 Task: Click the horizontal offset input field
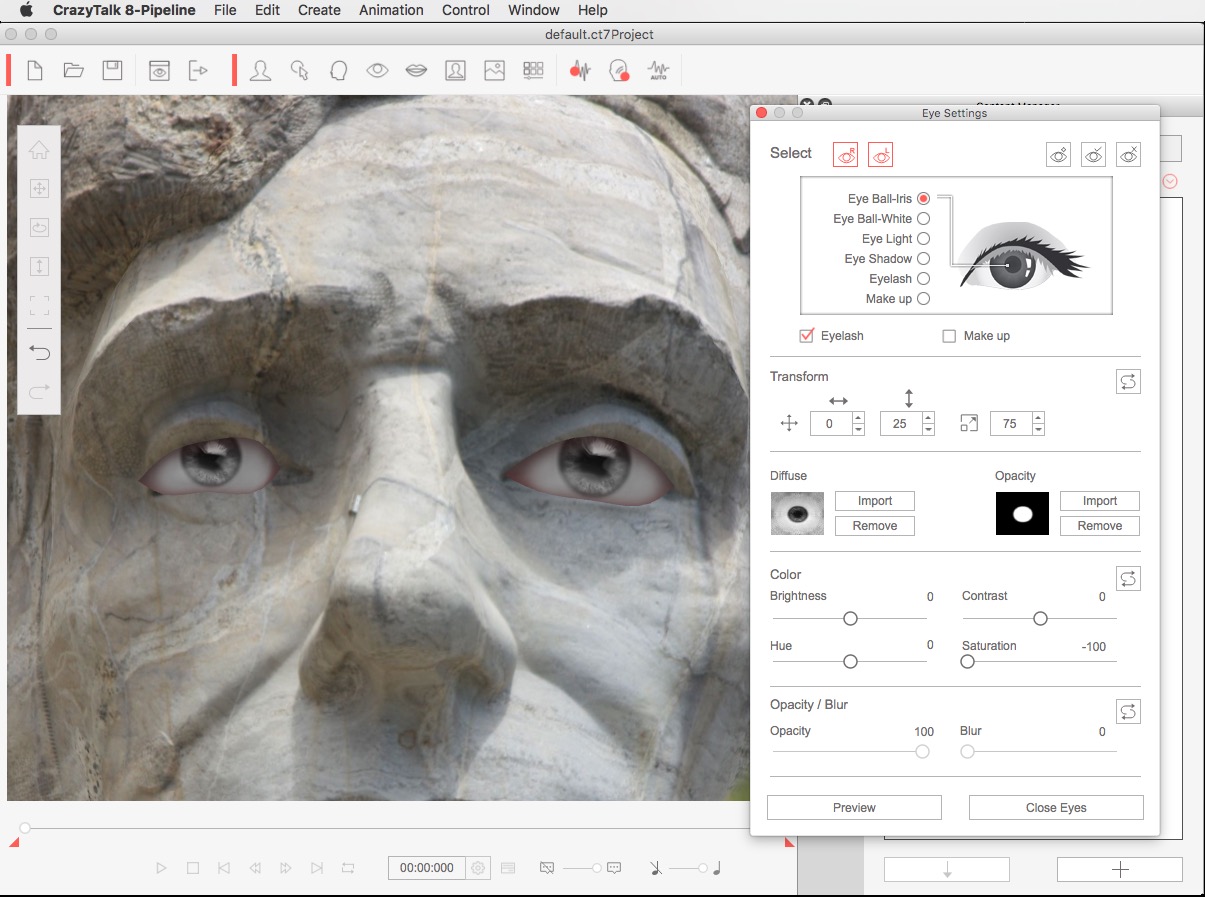(x=830, y=424)
